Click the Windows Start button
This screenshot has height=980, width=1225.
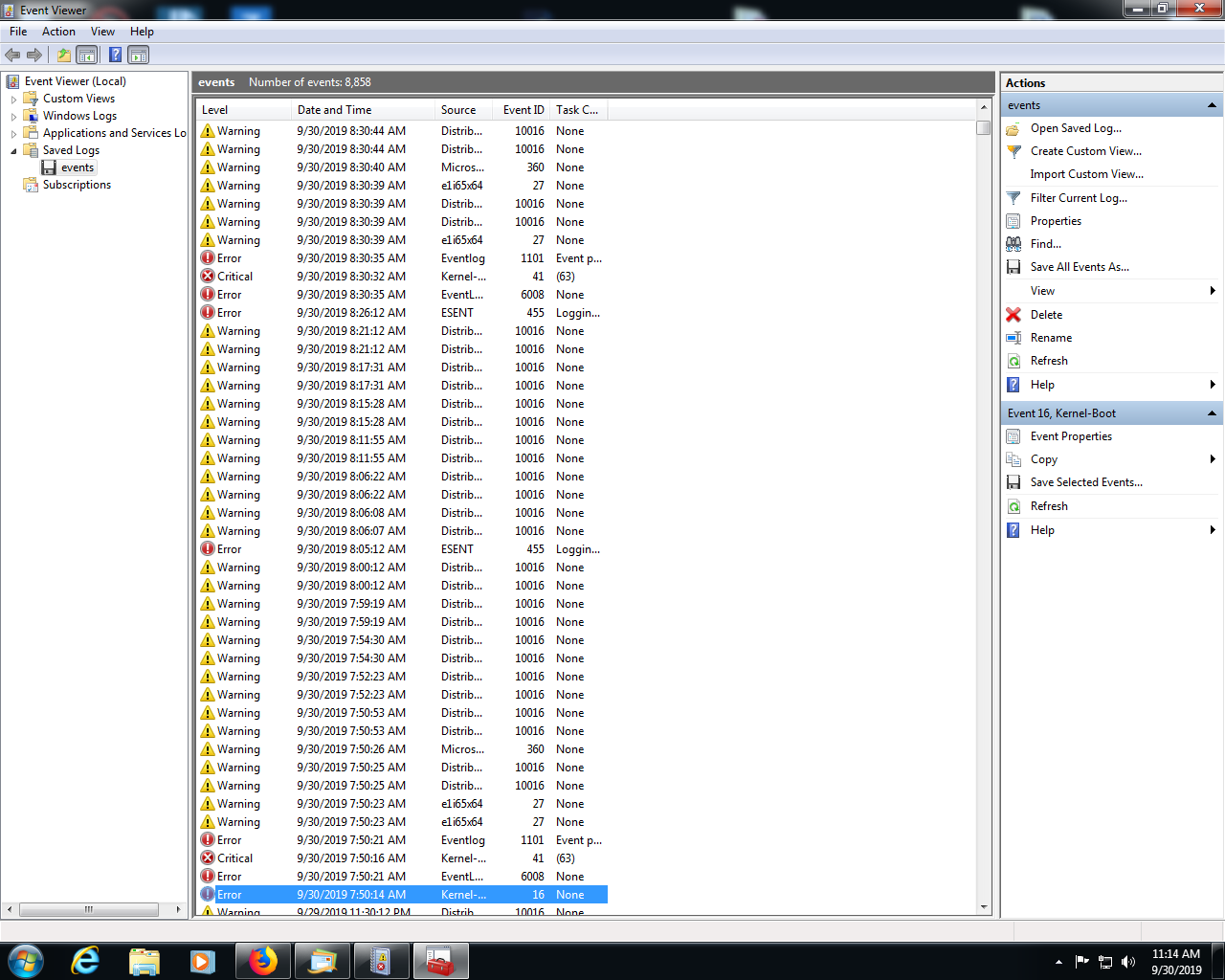coord(25,961)
